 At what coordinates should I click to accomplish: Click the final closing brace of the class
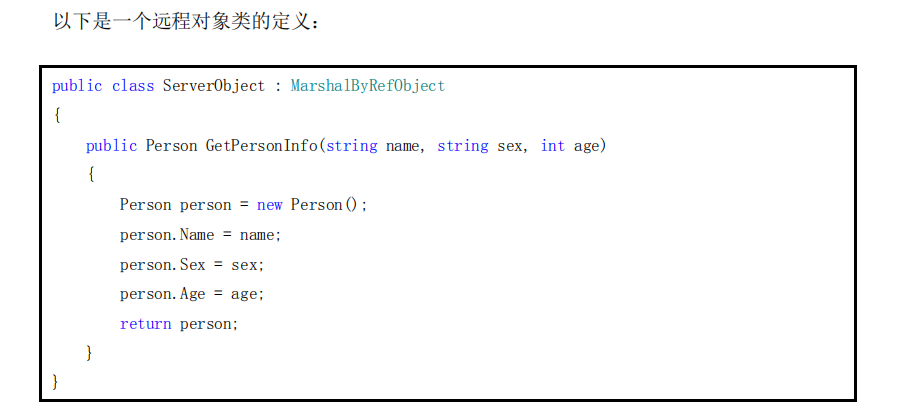click(56, 382)
